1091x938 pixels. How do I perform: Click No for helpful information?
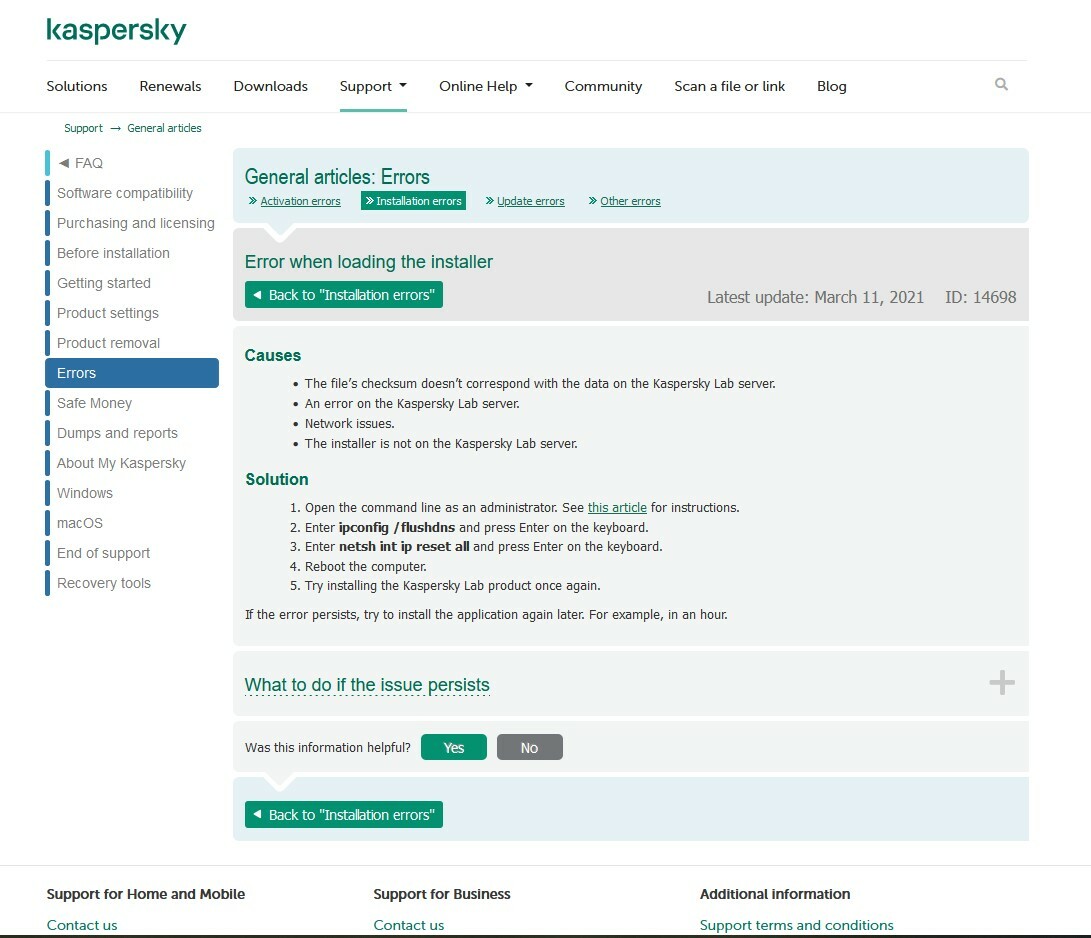pyautogui.click(x=529, y=748)
